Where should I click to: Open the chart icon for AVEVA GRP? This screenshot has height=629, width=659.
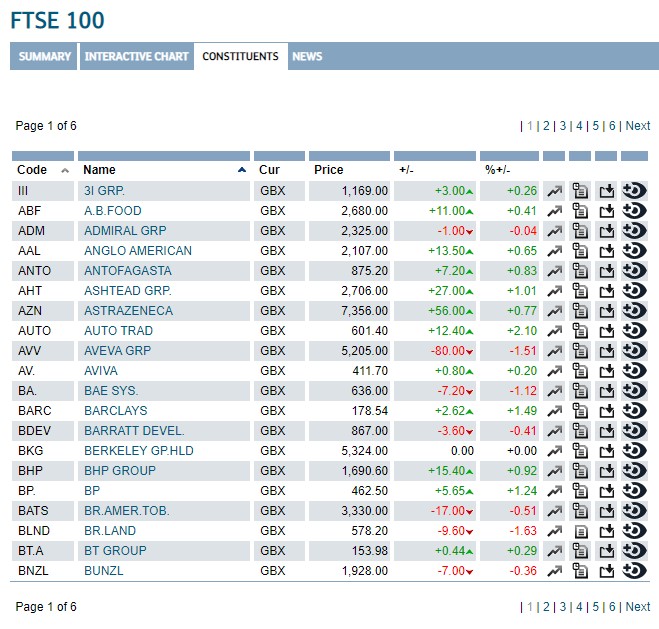pos(554,351)
